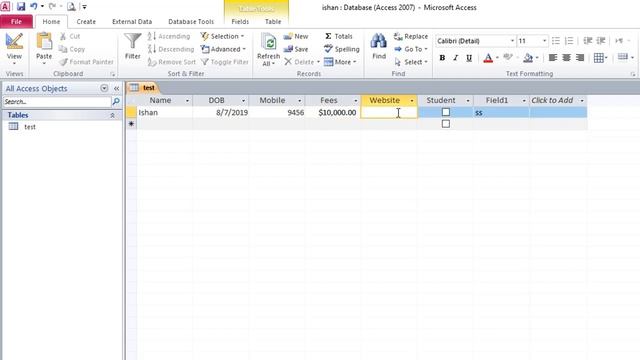Switch to Database Tools tab
Viewport: 640px width, 360px height.
point(191,22)
